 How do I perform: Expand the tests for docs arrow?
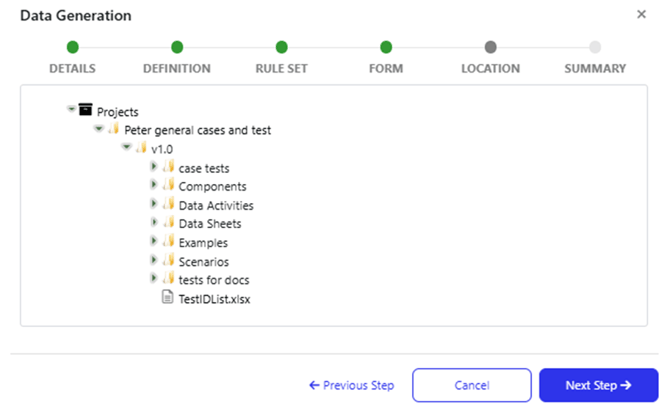pyautogui.click(x=154, y=278)
